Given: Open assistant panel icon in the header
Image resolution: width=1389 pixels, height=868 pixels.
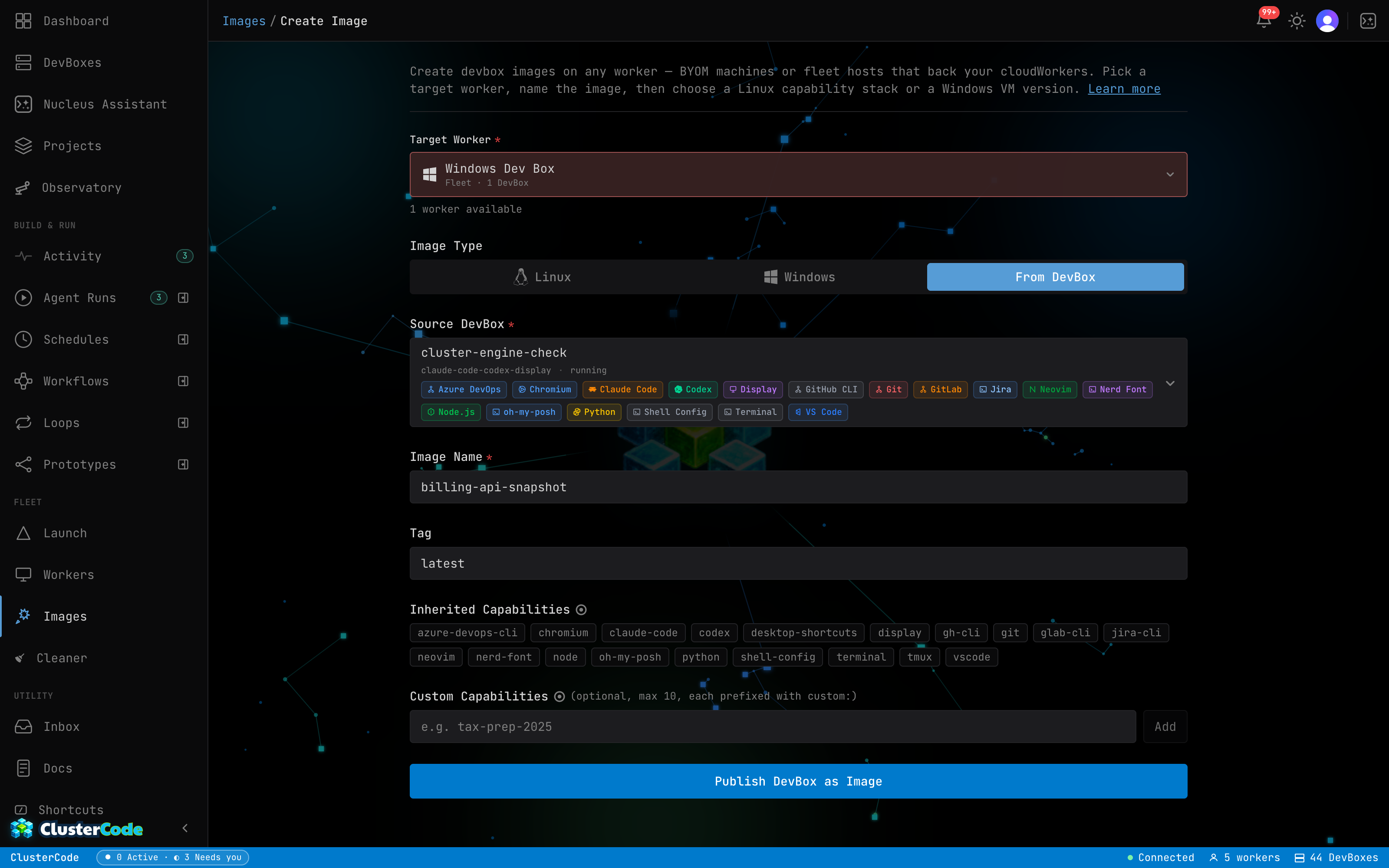Looking at the screenshot, I should (x=1368, y=21).
